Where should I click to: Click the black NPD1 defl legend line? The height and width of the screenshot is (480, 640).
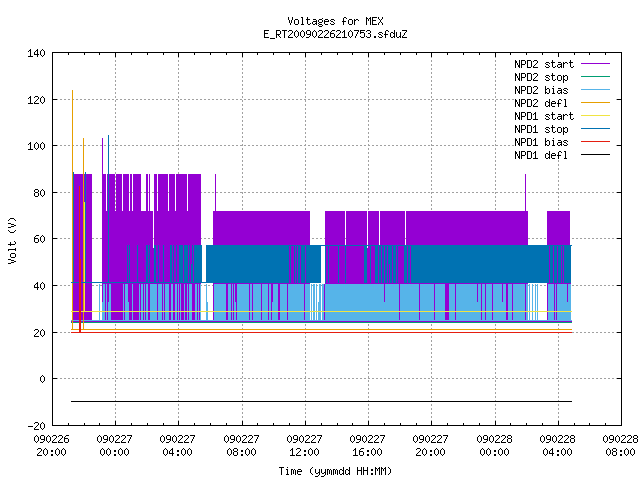(596, 155)
